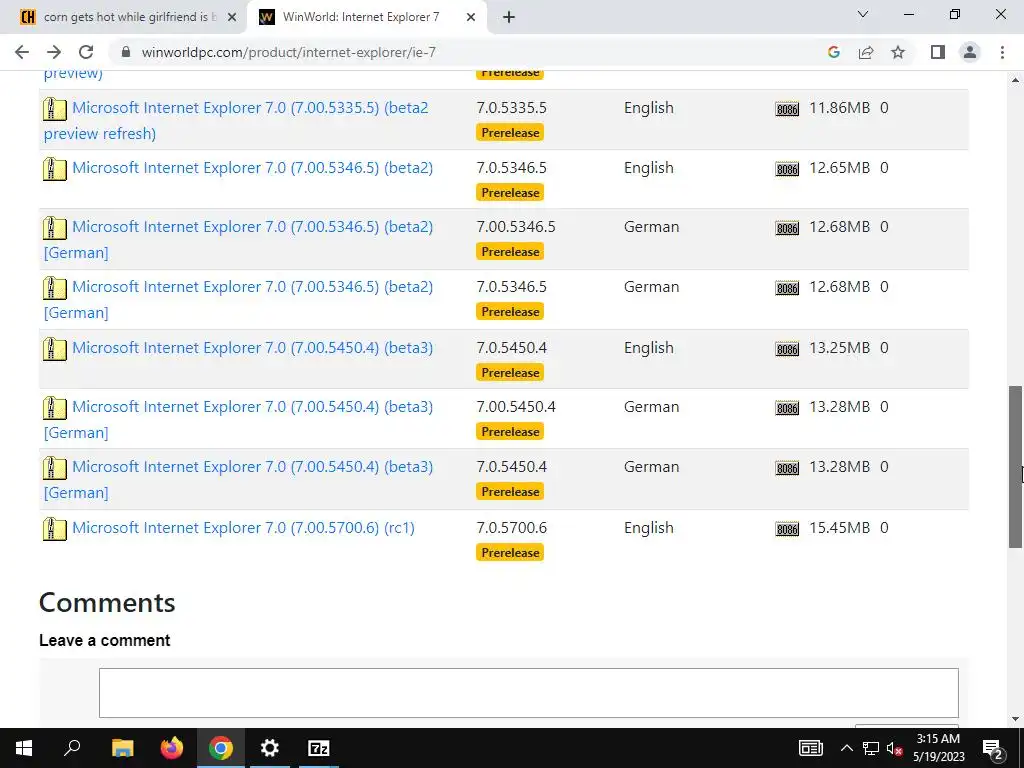Screen dimensions: 1024x768
Task: Open the Chrome profile menu
Action: (970, 52)
